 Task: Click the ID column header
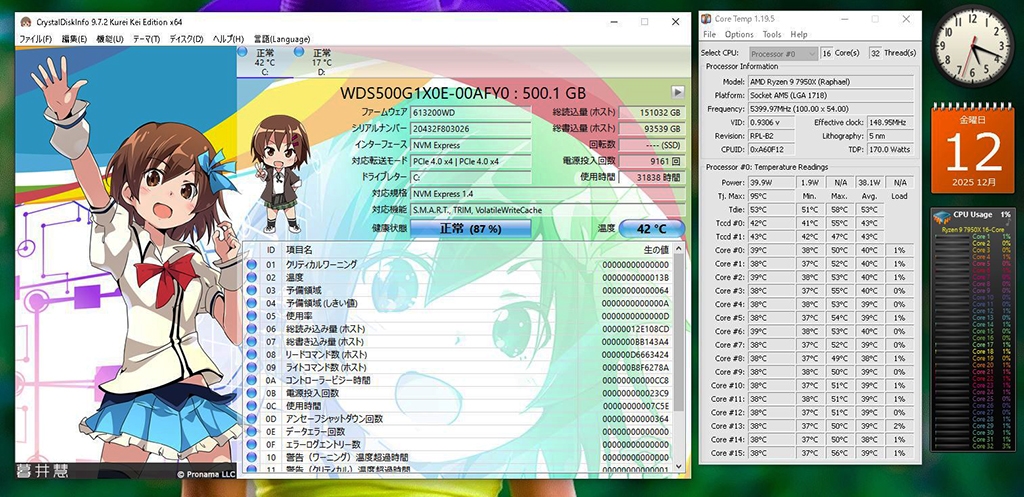coord(270,249)
